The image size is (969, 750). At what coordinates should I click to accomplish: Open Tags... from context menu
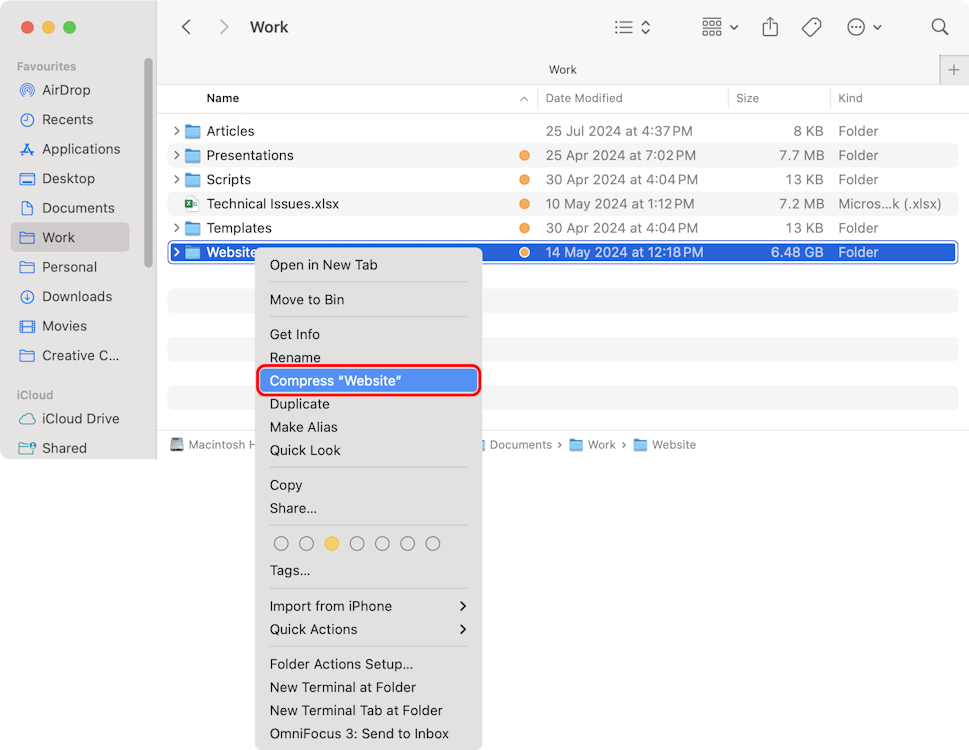pos(368,570)
